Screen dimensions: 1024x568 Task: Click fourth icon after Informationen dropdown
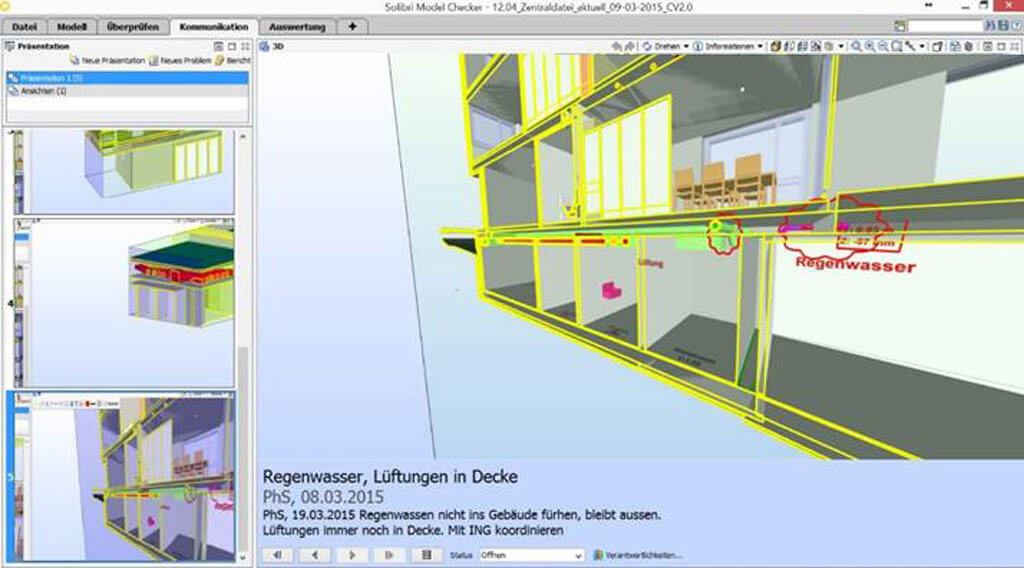[815, 46]
